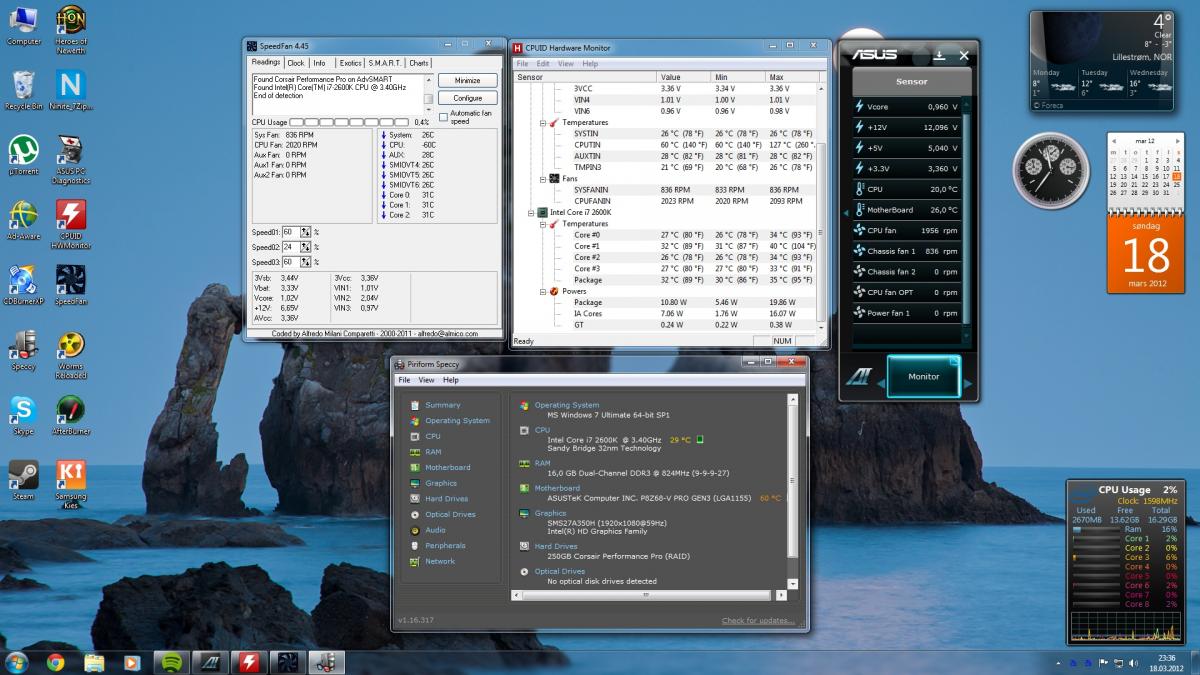Open the Charts tab in SpeedFan
The width and height of the screenshot is (1200, 675).
(419, 63)
